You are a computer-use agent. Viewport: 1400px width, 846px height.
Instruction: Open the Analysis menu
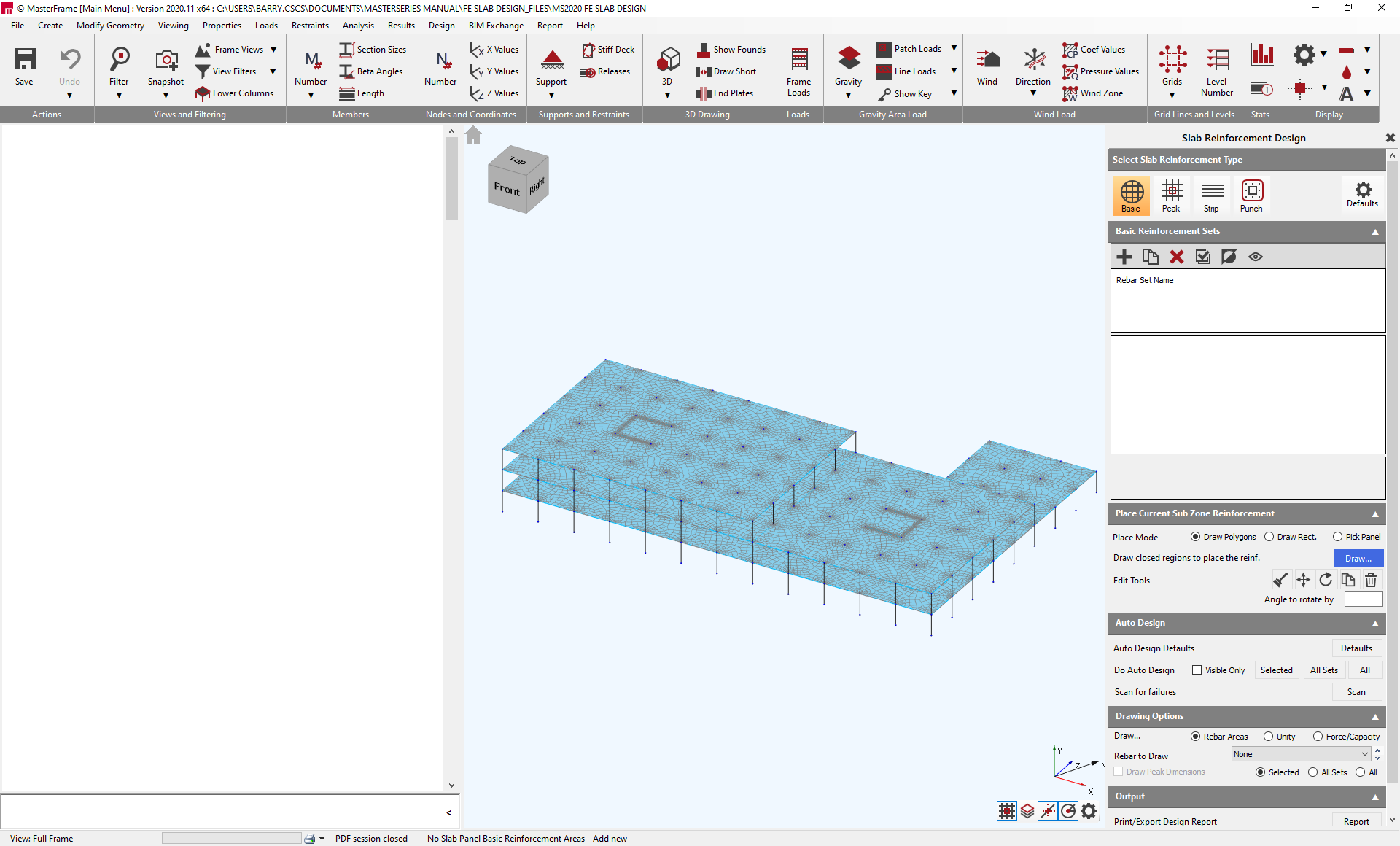pos(358,26)
